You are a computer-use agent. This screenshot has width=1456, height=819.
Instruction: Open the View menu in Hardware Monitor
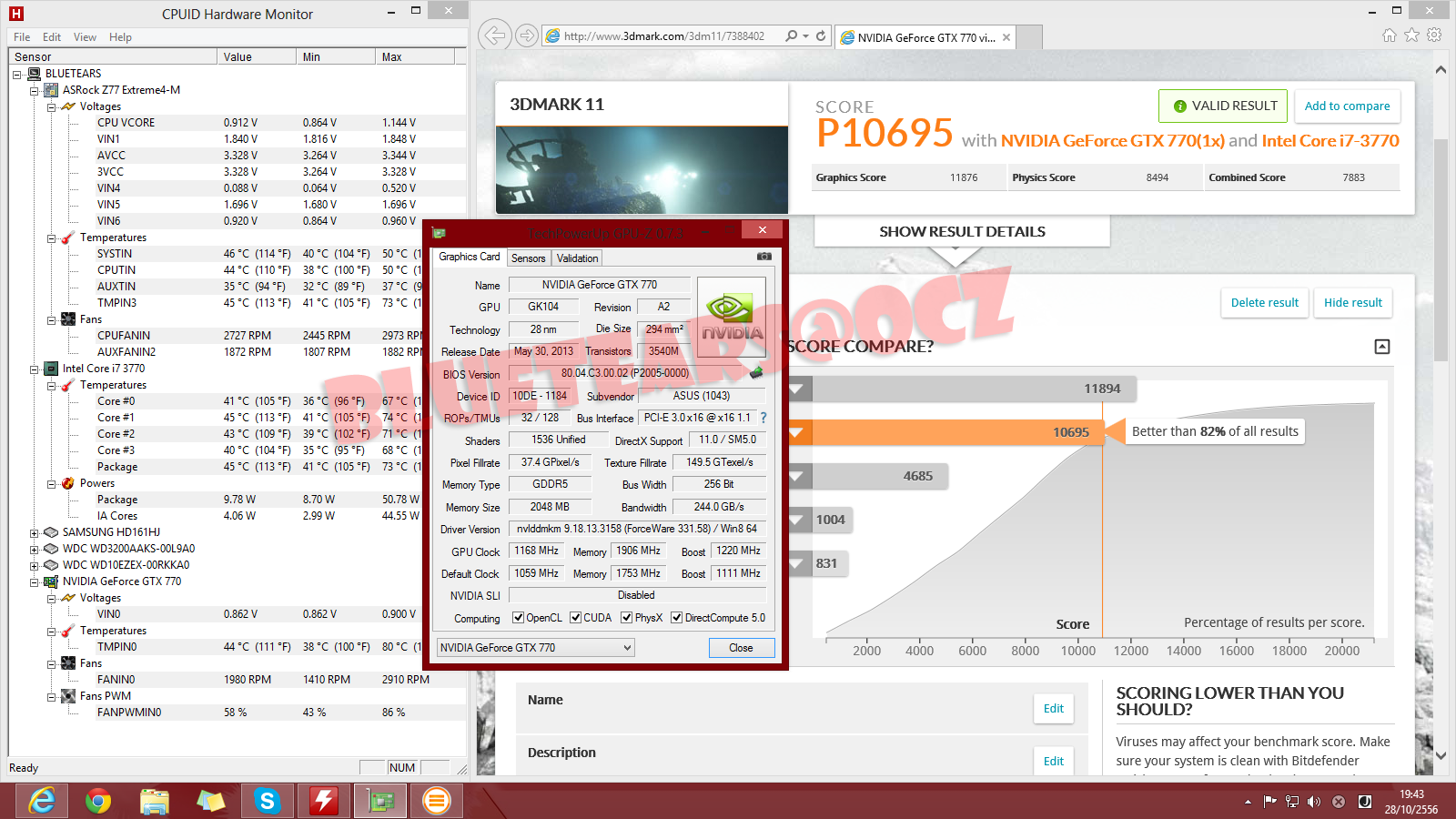point(85,37)
